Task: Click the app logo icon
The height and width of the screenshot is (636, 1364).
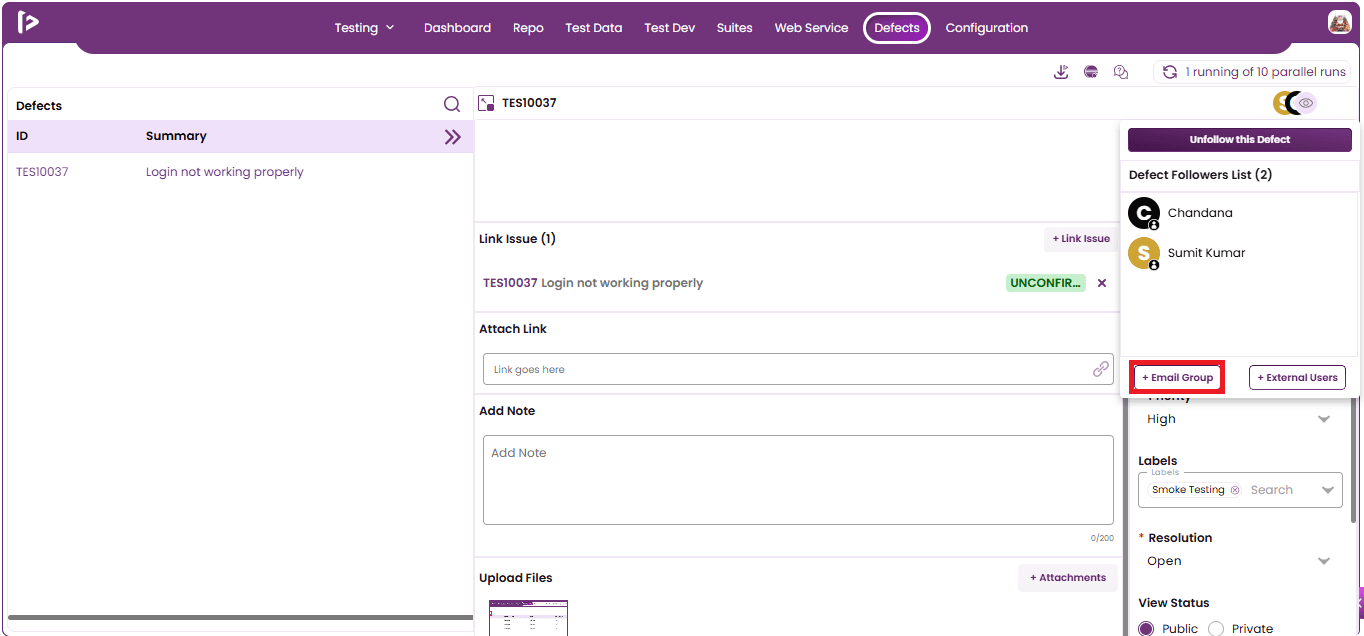Action: point(28,22)
